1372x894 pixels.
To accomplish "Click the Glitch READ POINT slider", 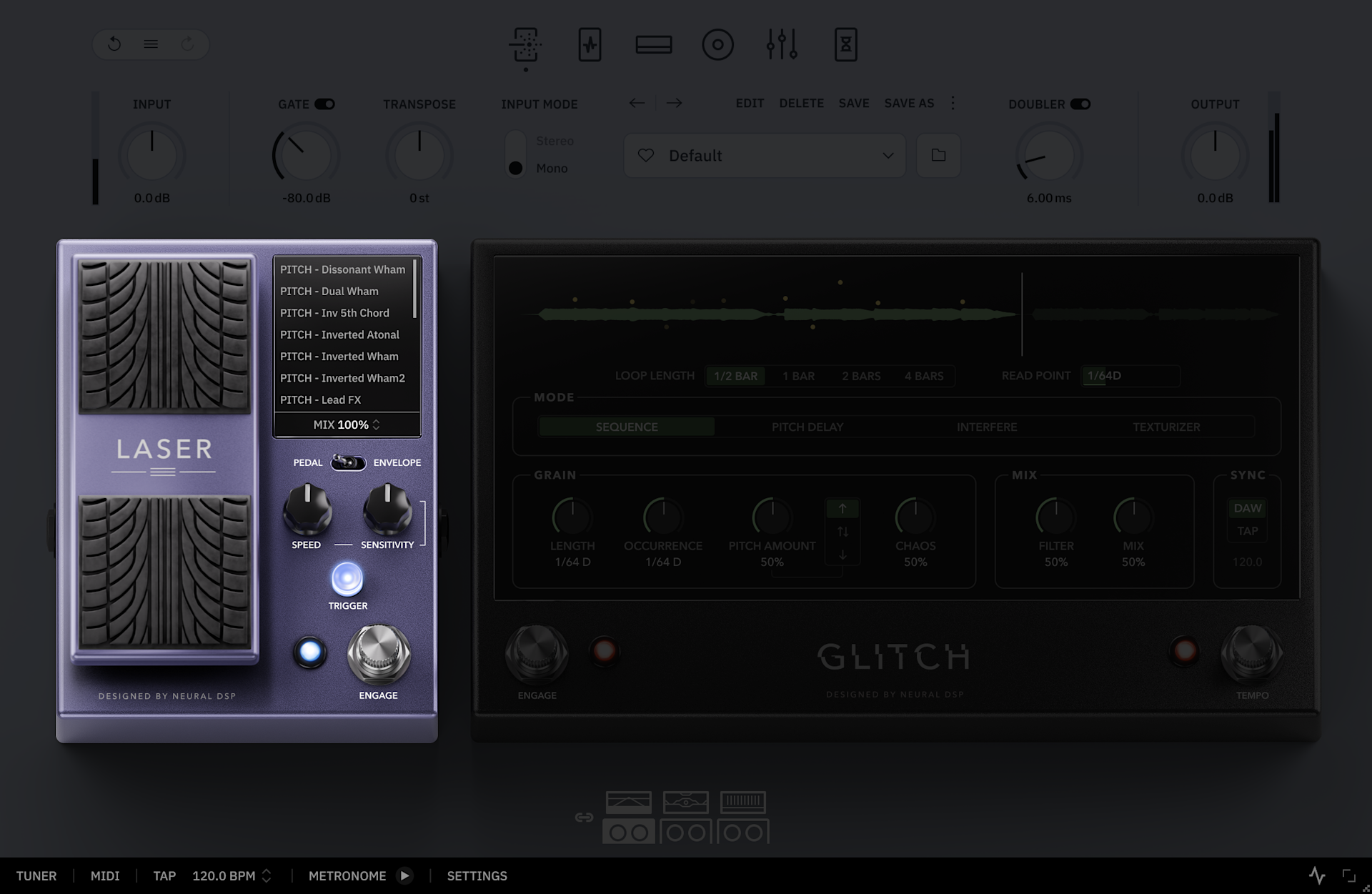I will [x=1130, y=376].
